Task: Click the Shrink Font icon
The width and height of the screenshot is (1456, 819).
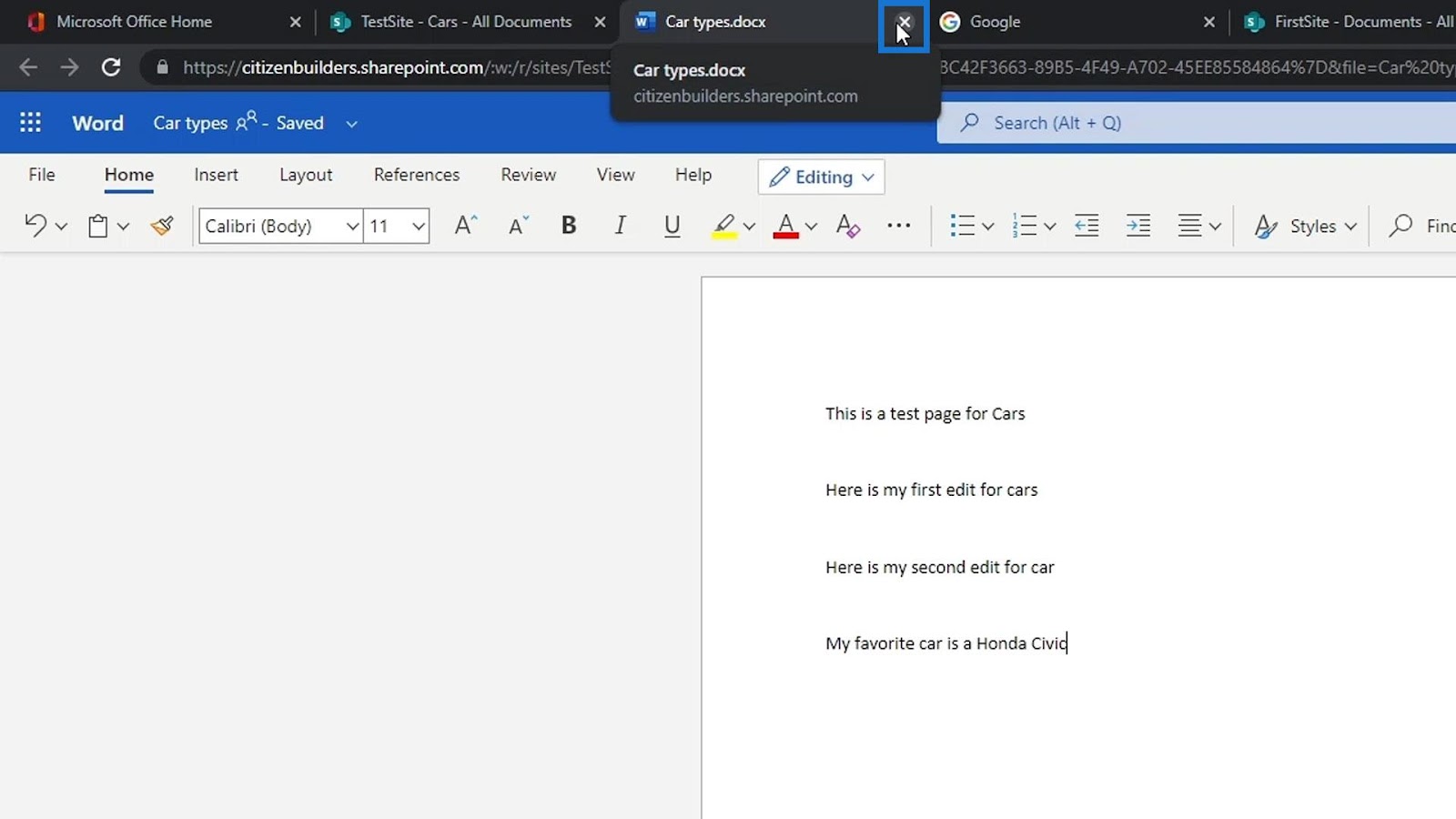Action: 518,226
